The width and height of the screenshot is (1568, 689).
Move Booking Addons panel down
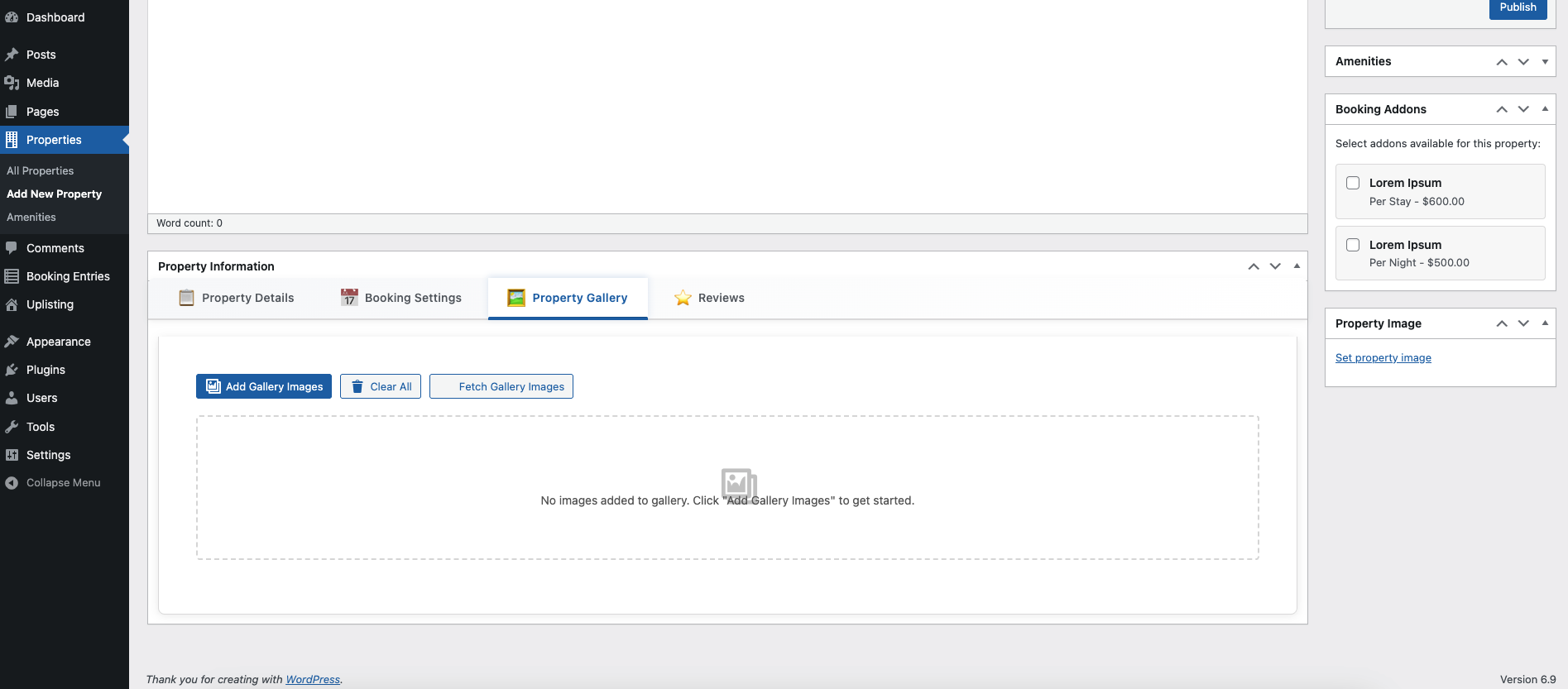click(x=1523, y=109)
